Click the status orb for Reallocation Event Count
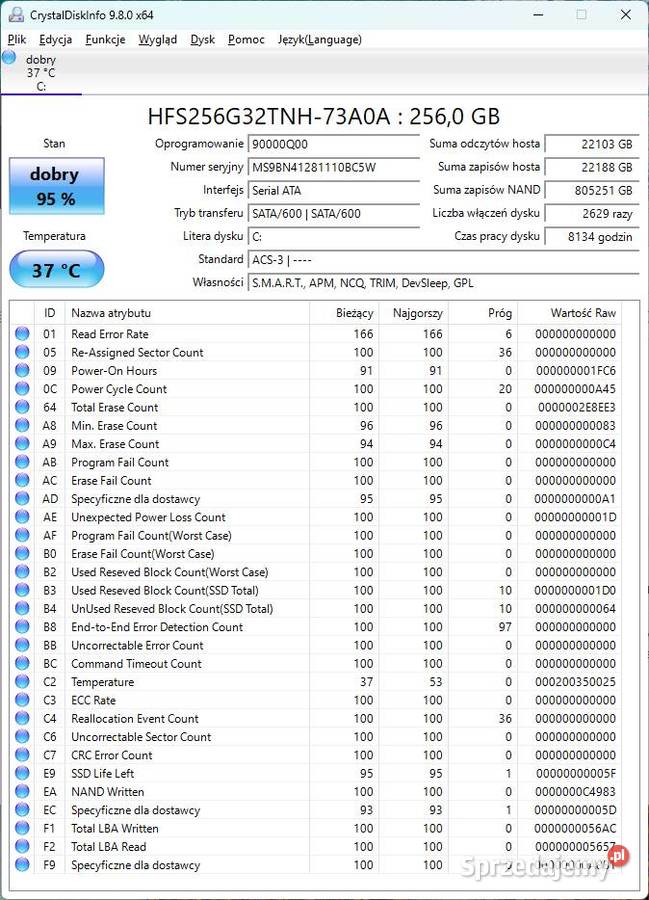 coord(22,718)
